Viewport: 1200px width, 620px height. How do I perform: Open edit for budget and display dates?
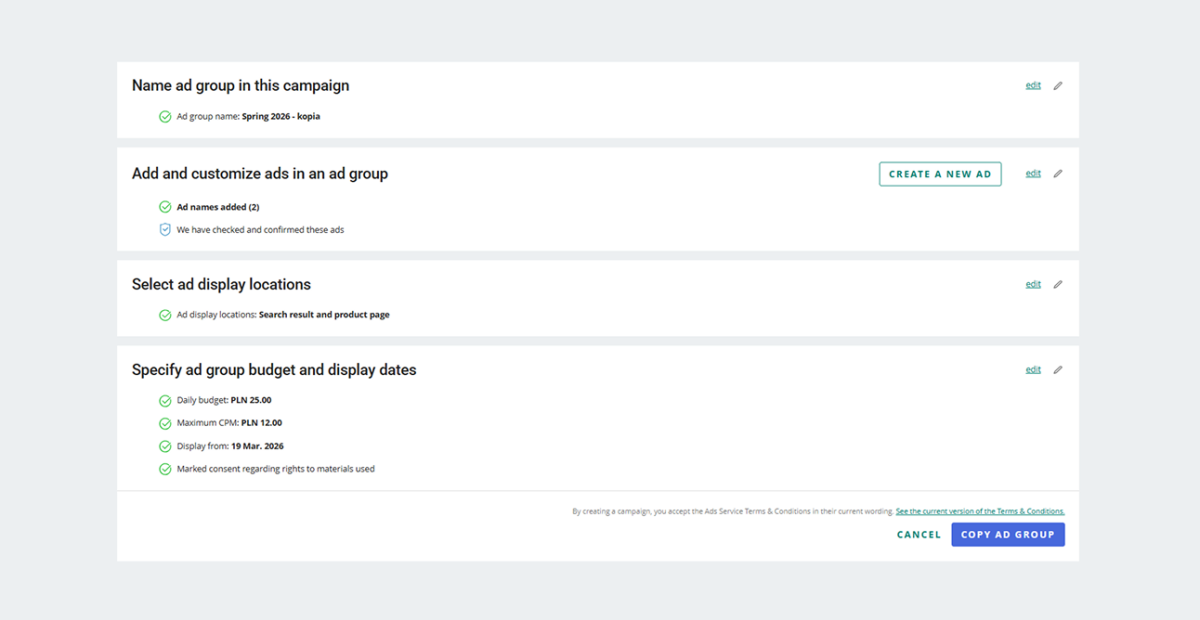point(1033,369)
